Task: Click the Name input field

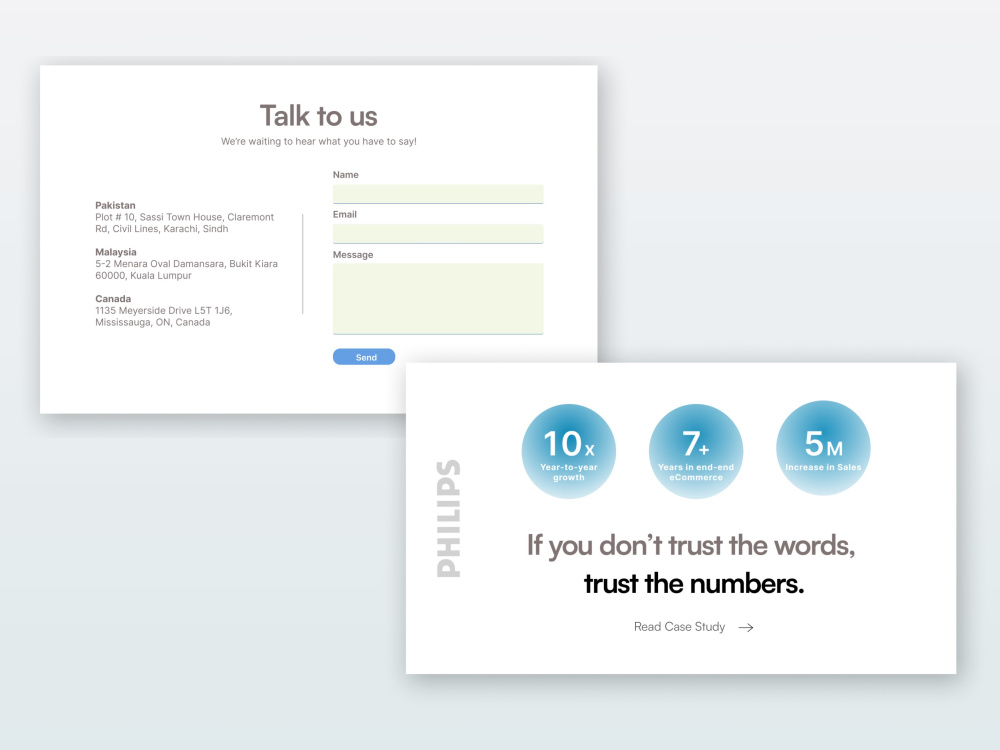Action: pos(438,194)
